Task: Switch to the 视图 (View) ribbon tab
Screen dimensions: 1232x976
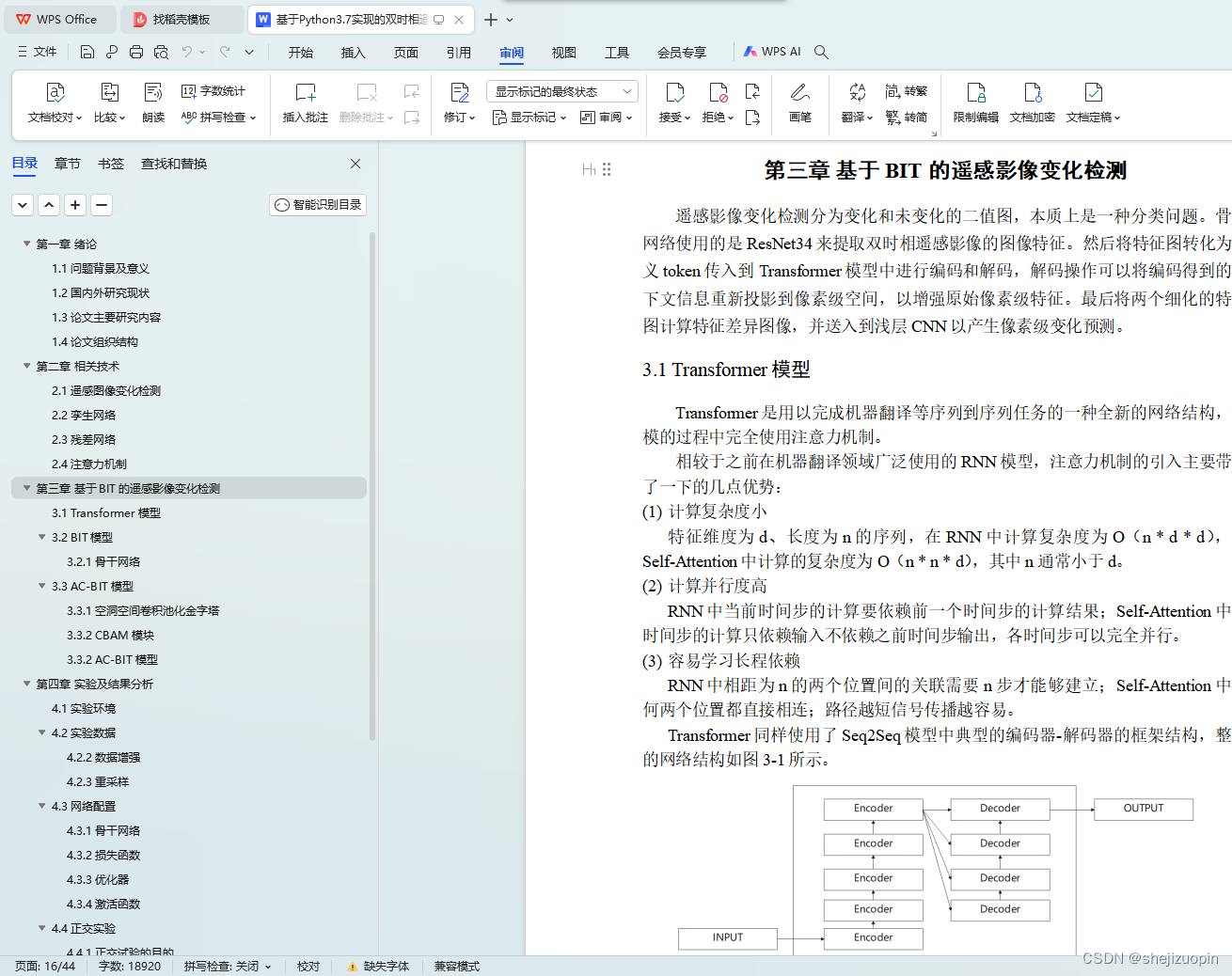Action: (x=563, y=53)
